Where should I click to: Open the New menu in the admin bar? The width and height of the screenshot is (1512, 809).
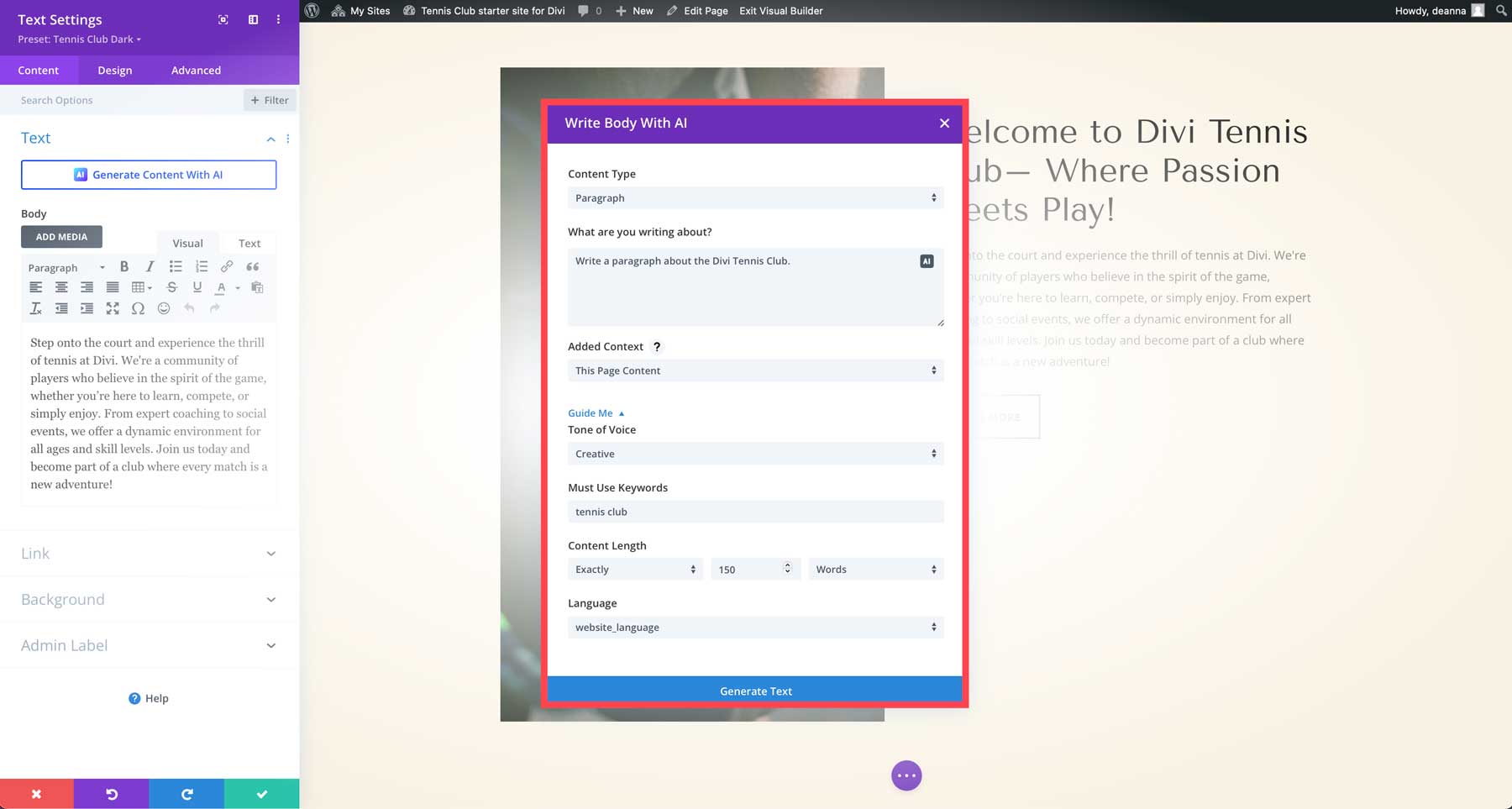click(x=634, y=11)
